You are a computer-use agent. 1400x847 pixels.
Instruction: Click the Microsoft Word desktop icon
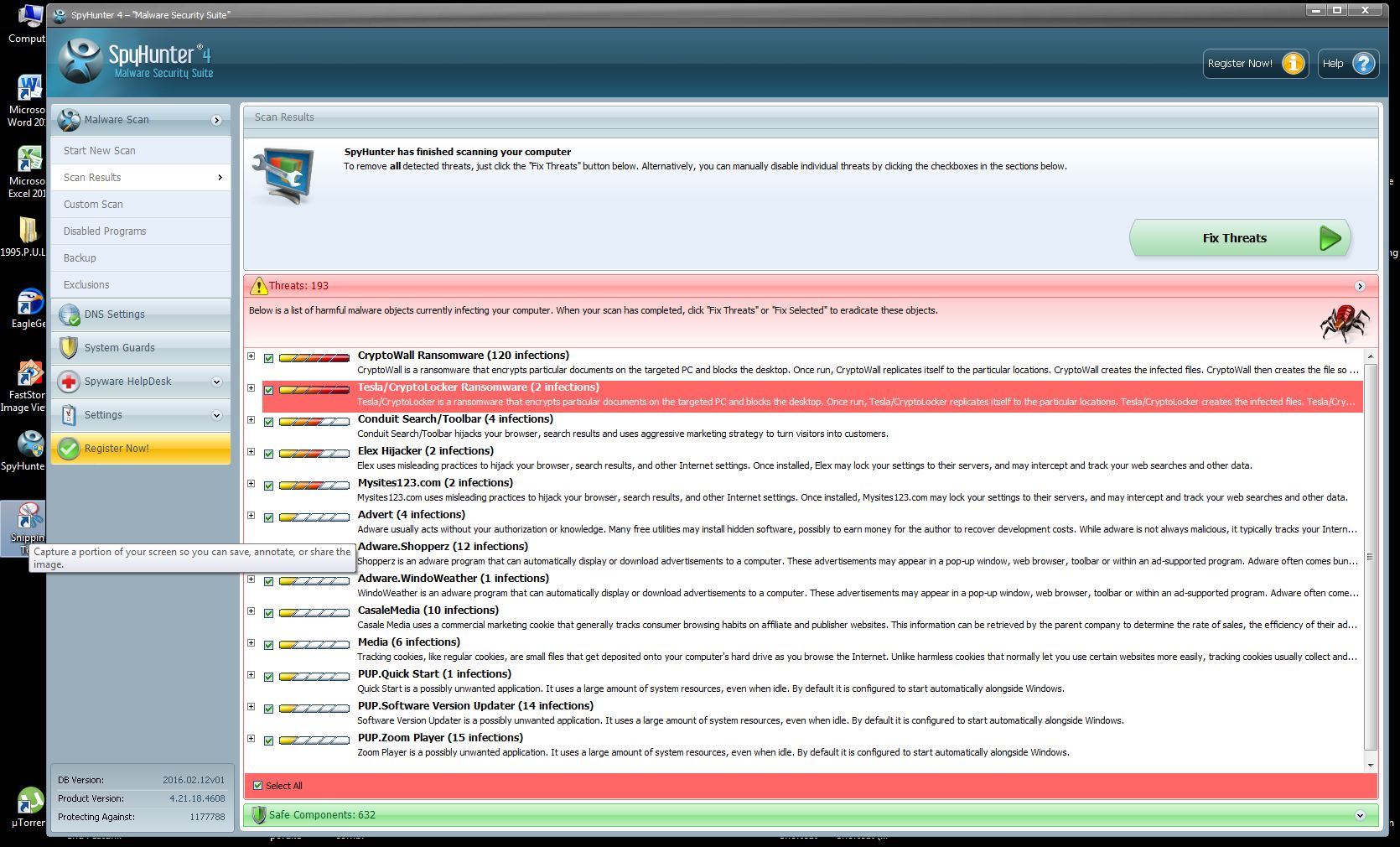tap(29, 87)
